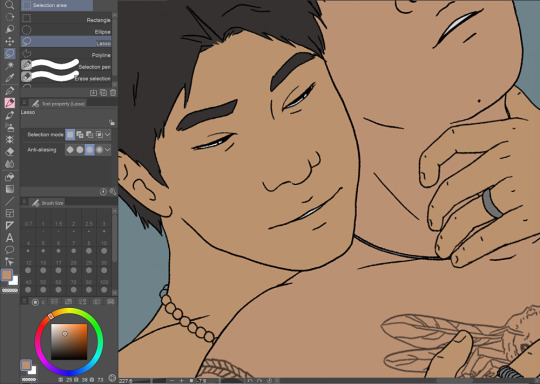Delete sub tool with trash icon

point(113,93)
